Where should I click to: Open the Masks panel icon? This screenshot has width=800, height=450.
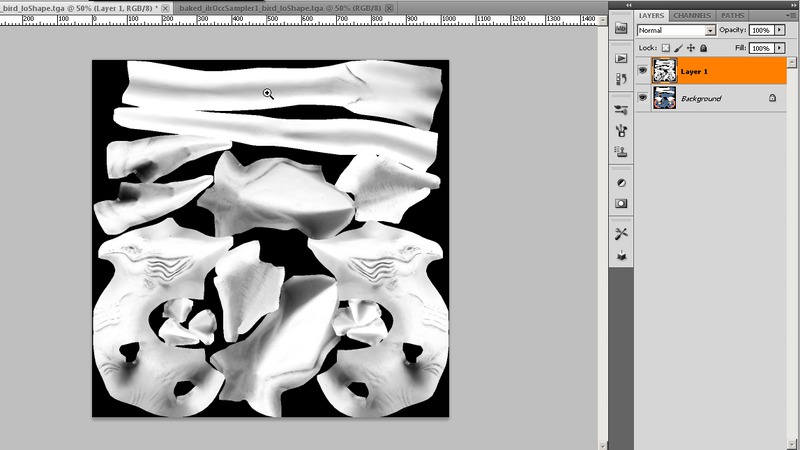(x=621, y=203)
